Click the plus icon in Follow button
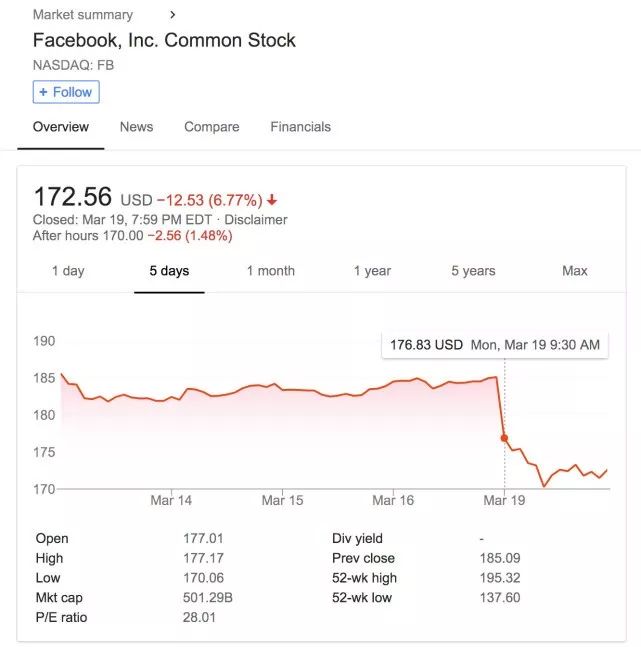This screenshot has width=641, height=647. tap(43, 92)
